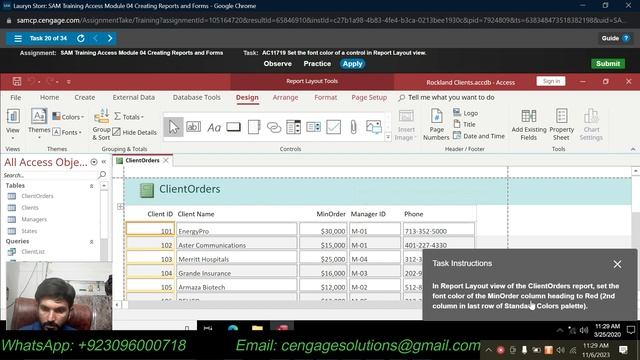Click the layout selector handle beside headings
The width and height of the screenshot is (640, 360).
click(120, 207)
